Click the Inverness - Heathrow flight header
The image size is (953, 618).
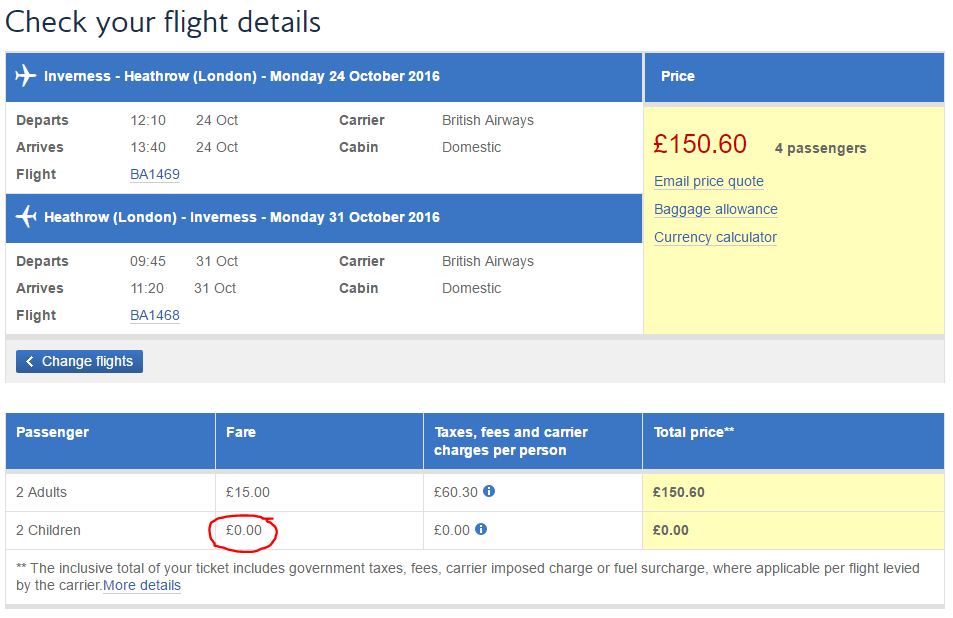point(324,77)
